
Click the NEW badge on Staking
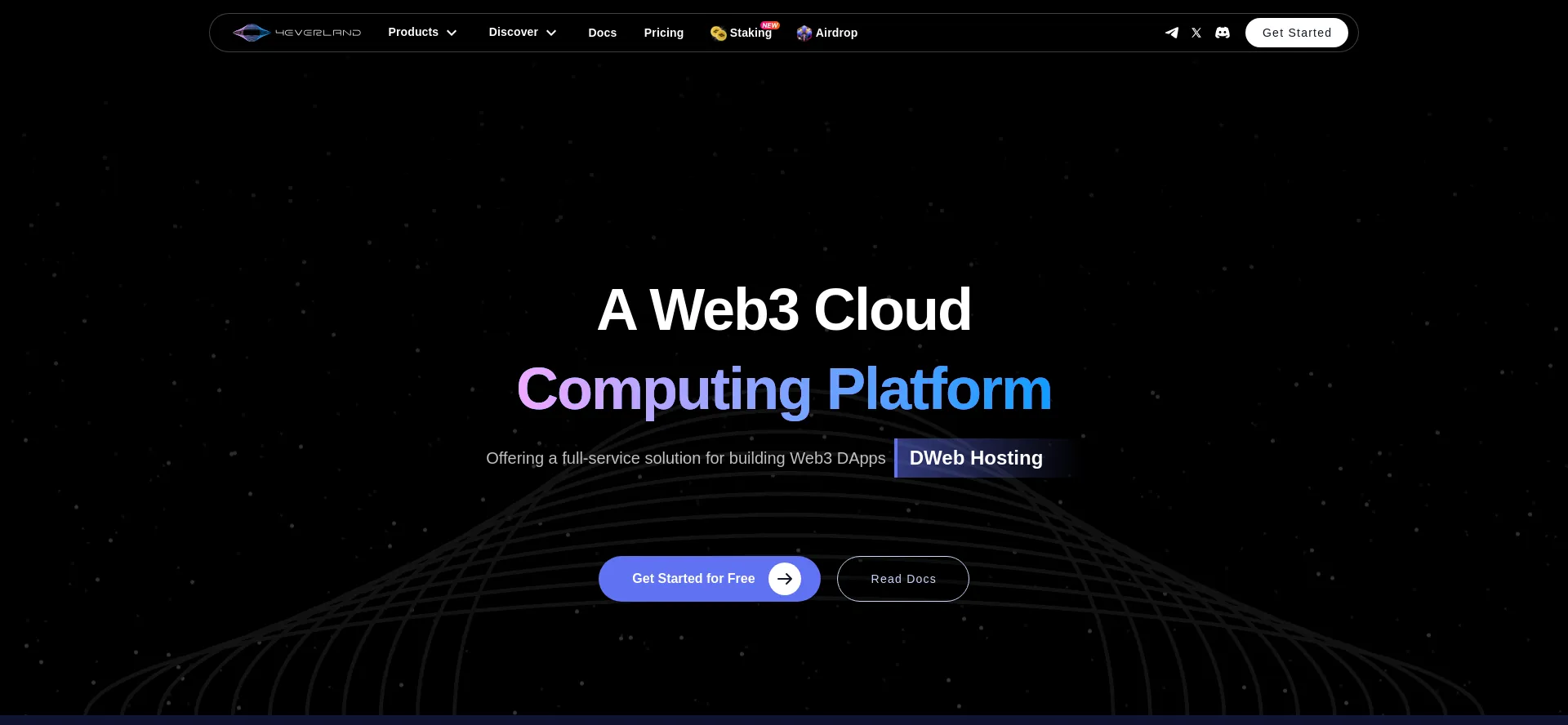770,25
